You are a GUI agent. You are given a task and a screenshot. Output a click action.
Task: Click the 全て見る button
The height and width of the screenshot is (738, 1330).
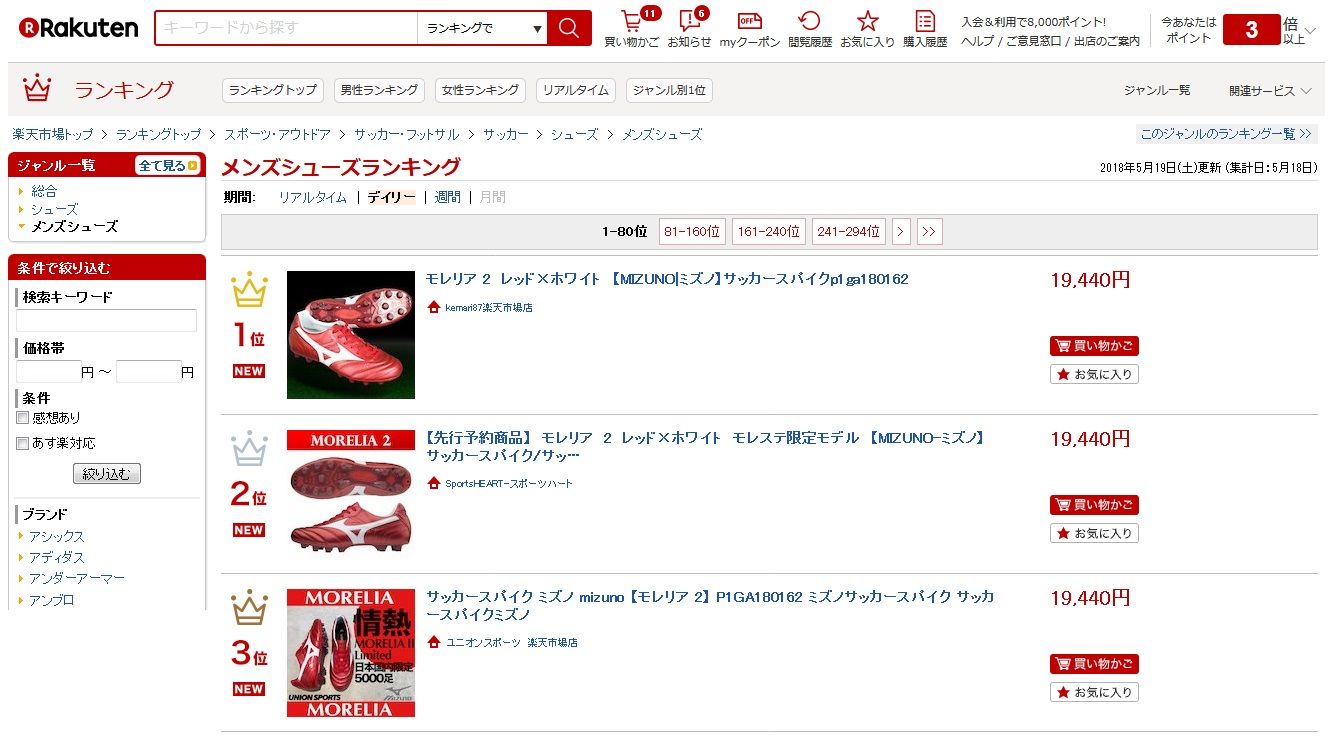coord(168,166)
